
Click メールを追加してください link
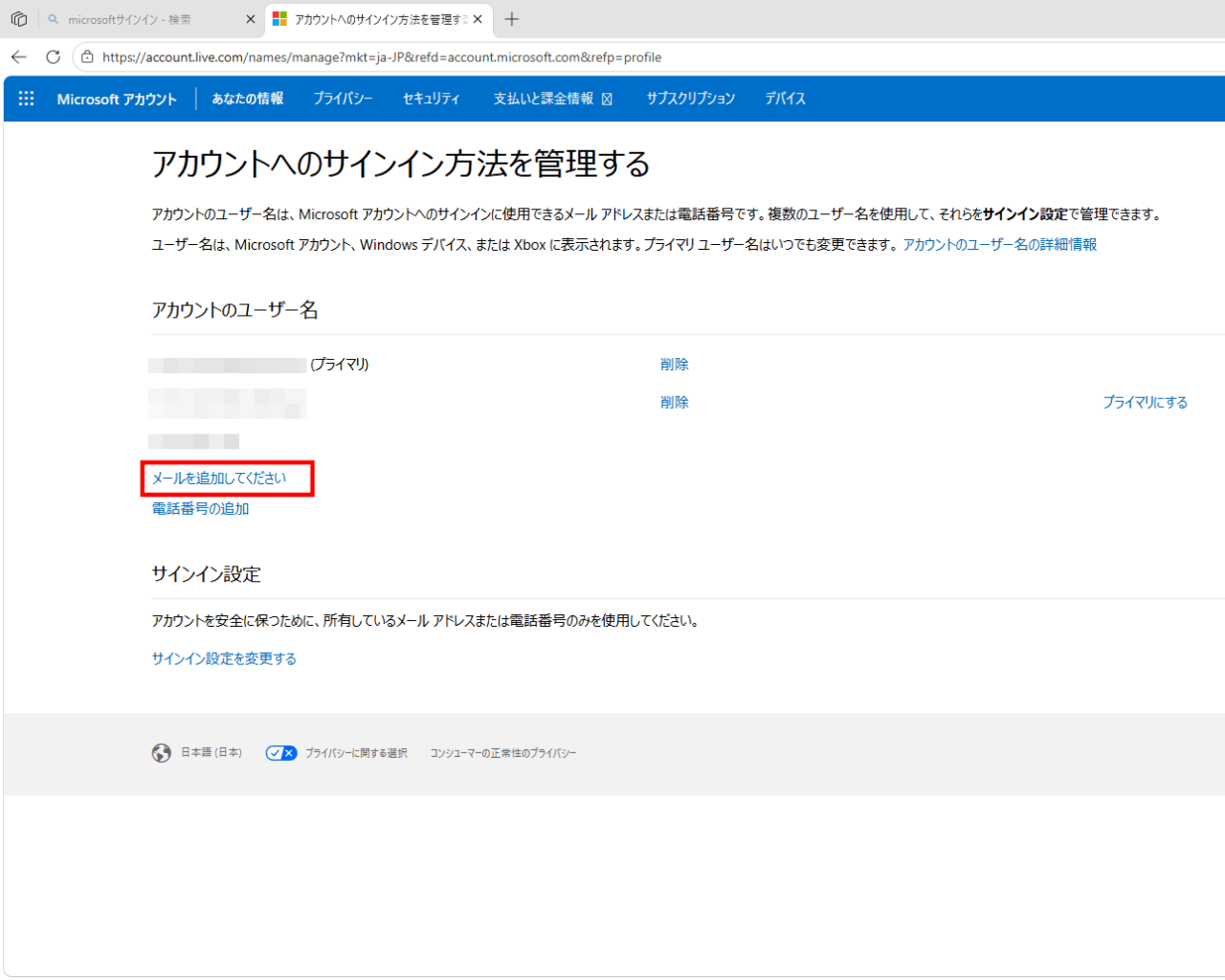click(219, 479)
